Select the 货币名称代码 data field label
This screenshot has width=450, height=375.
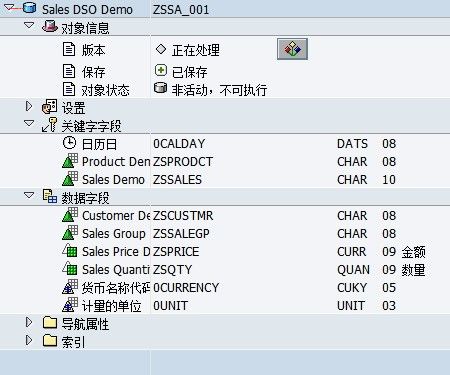[116, 288]
